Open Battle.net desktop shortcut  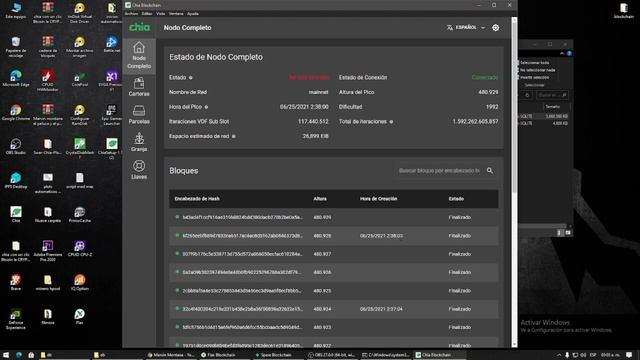[x=111, y=44]
